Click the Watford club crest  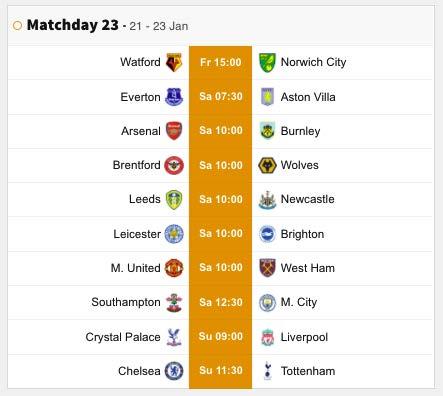pos(174,62)
